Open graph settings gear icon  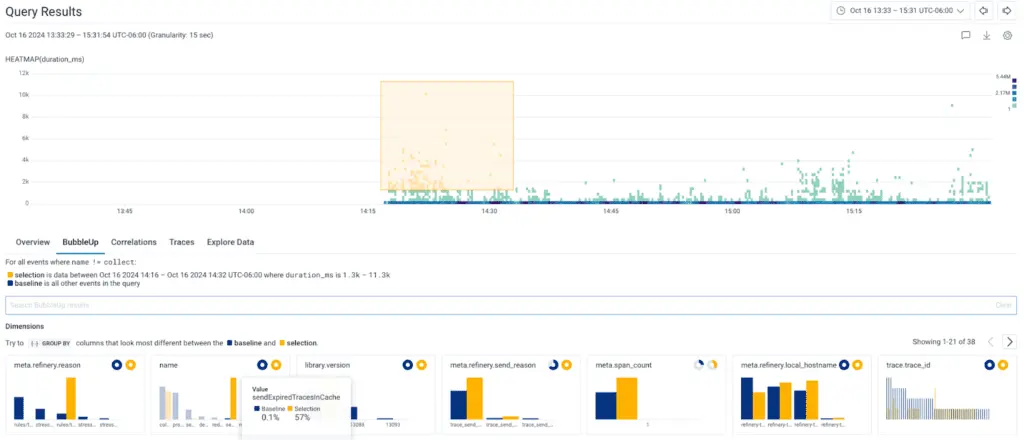point(1008,35)
